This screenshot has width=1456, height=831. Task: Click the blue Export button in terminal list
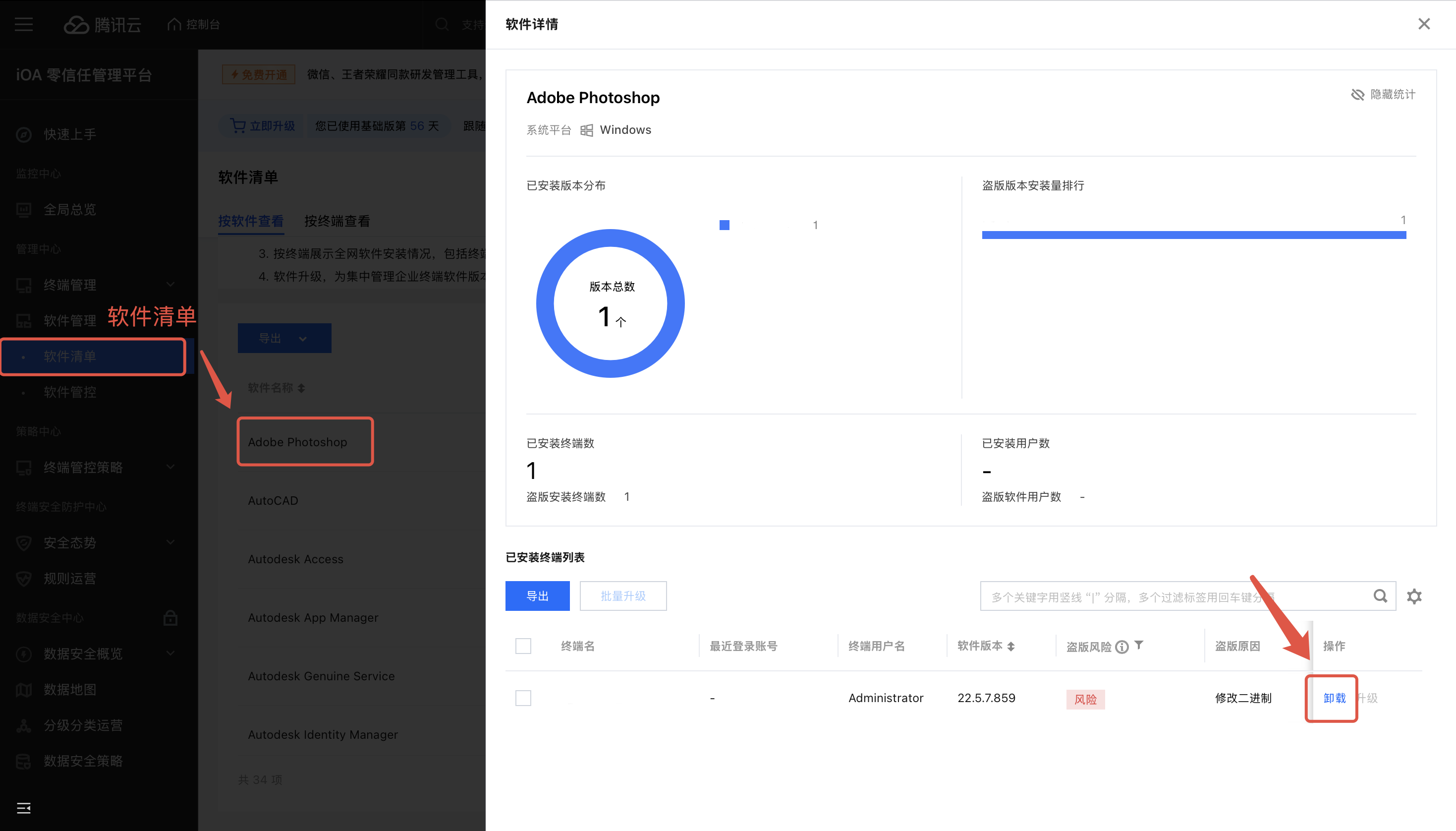[x=537, y=596]
